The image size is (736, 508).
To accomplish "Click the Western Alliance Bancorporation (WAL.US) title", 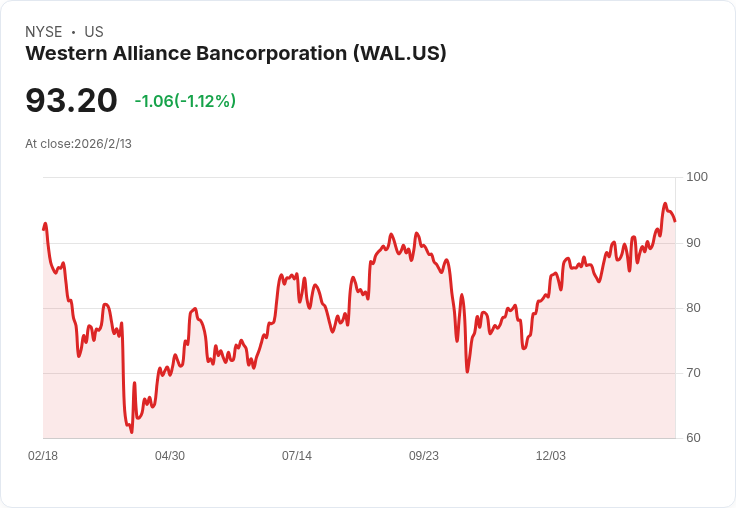I will [236, 53].
